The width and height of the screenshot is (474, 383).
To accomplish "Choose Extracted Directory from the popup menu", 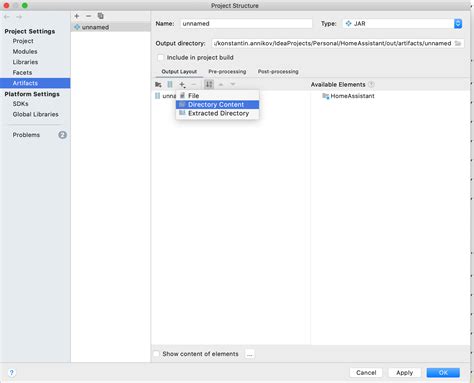I will point(217,113).
